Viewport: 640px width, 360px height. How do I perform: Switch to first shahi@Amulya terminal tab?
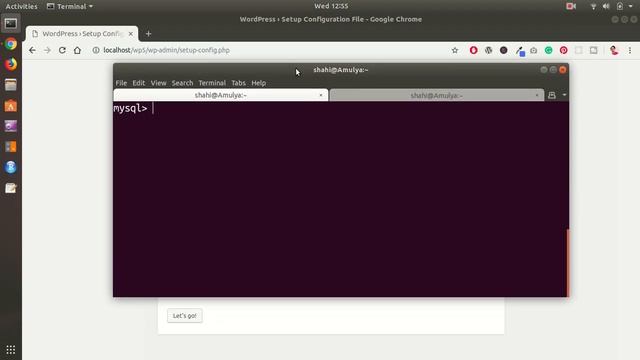221,95
